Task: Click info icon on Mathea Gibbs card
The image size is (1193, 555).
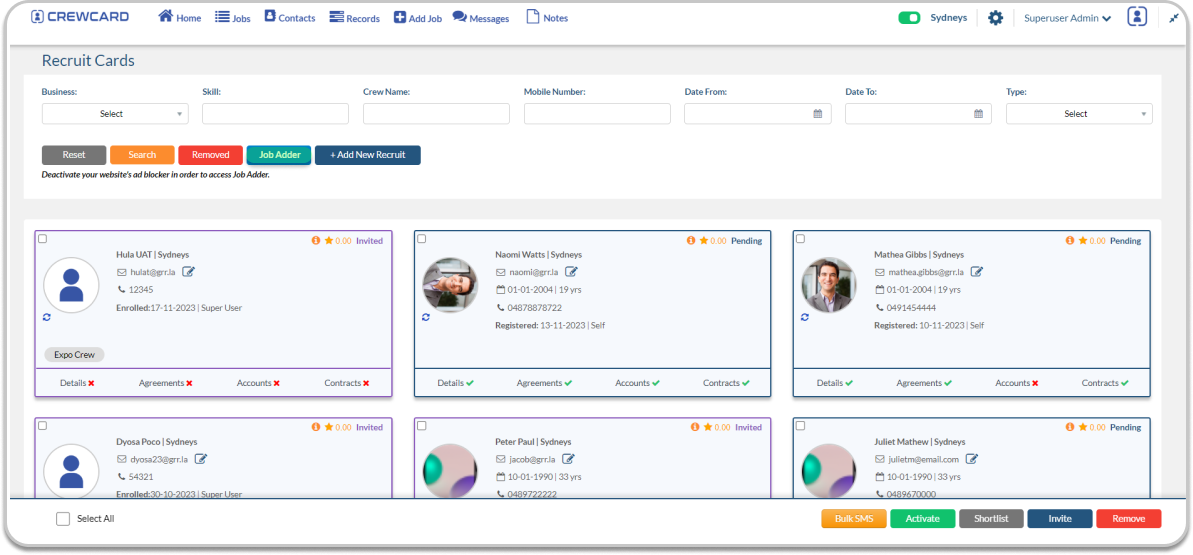Action: pyautogui.click(x=1069, y=241)
